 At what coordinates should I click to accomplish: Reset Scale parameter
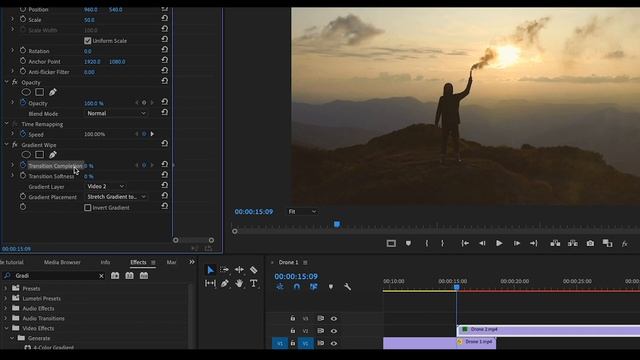pyautogui.click(x=164, y=18)
